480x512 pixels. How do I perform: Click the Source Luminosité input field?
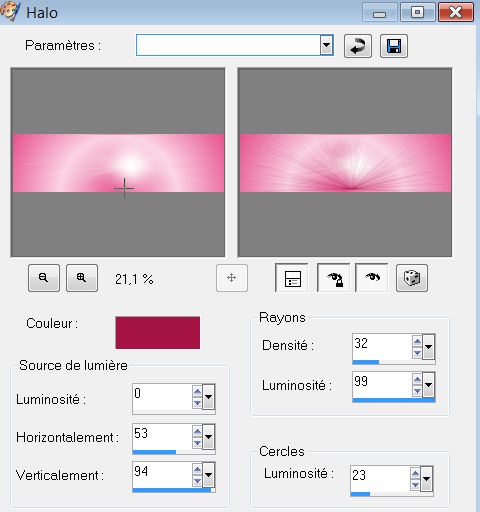(x=162, y=397)
